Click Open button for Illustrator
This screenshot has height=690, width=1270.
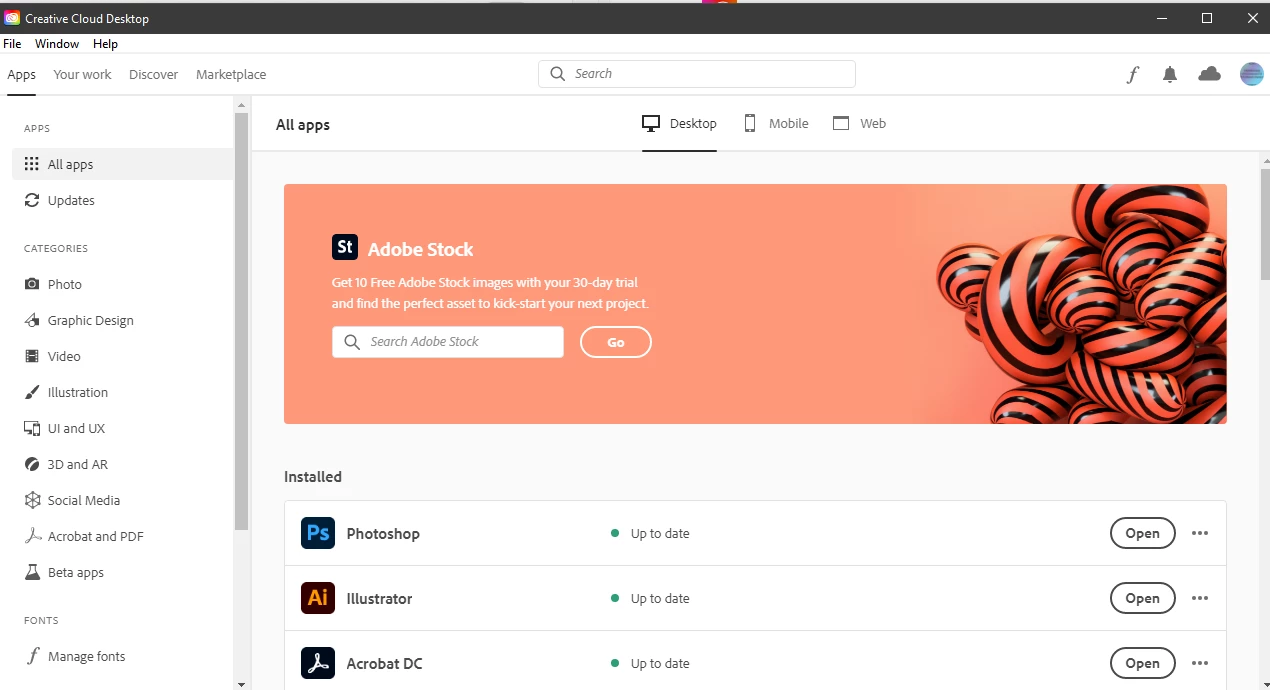1142,598
